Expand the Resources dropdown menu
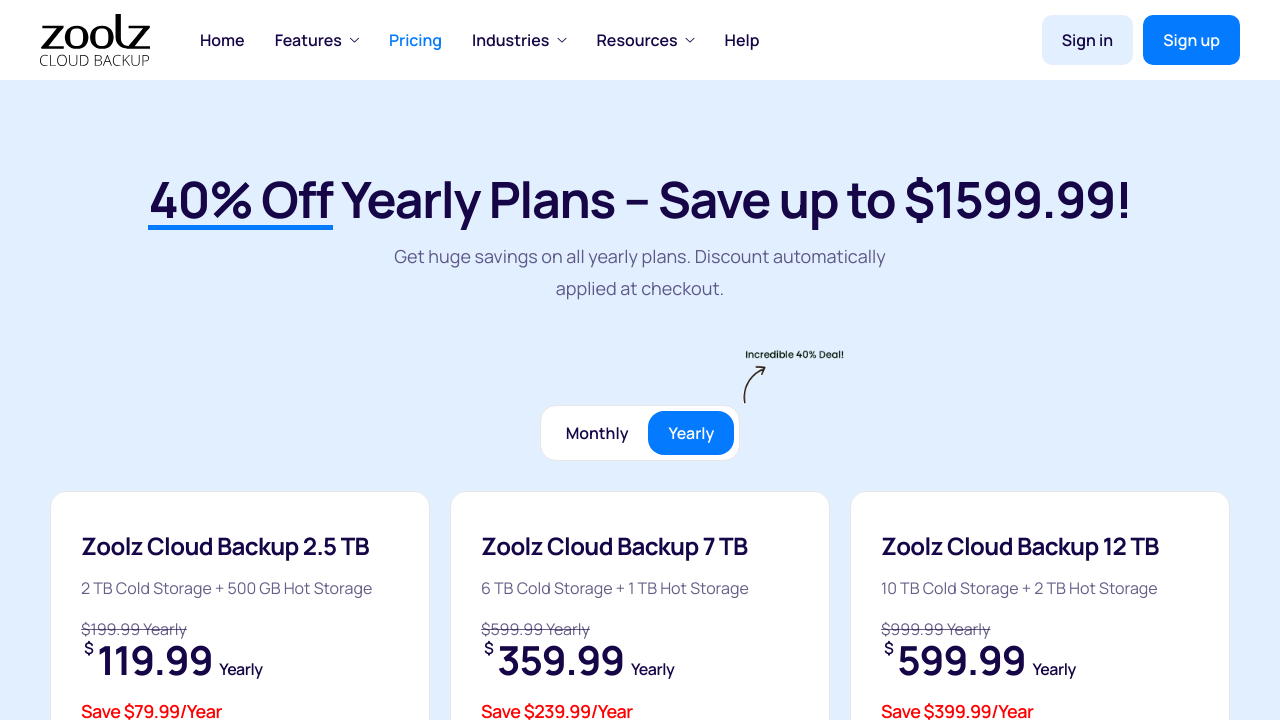 (x=637, y=40)
